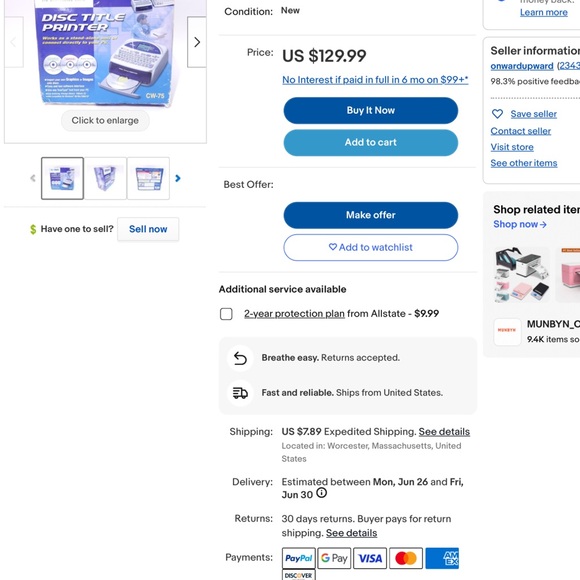The height and width of the screenshot is (580, 580).
Task: Advance thumbnail strip with blue chevron
Action: tap(178, 178)
